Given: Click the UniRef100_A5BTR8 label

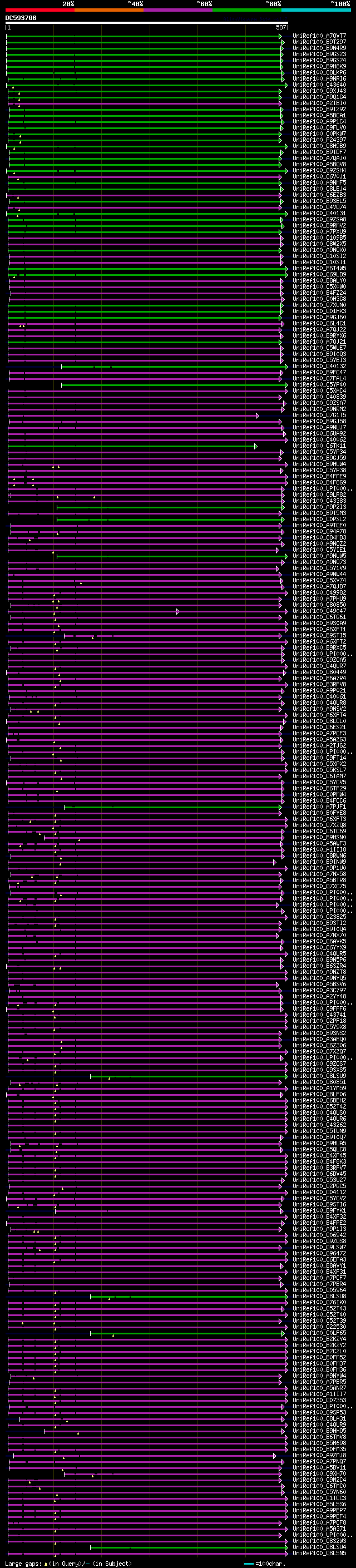Looking at the screenshot, I should (319, 880).
